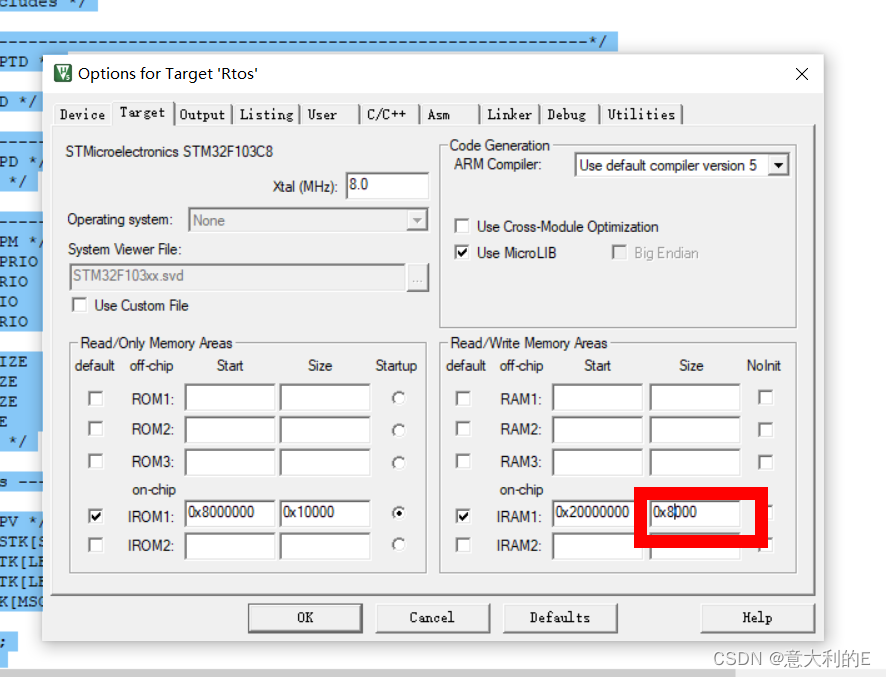
Task: Open the Utilities tab
Action: (641, 114)
